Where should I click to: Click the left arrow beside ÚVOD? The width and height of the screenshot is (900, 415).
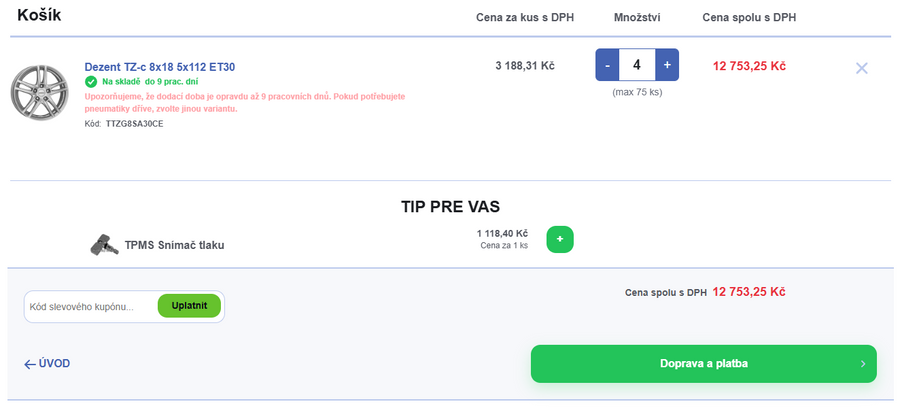(29, 364)
